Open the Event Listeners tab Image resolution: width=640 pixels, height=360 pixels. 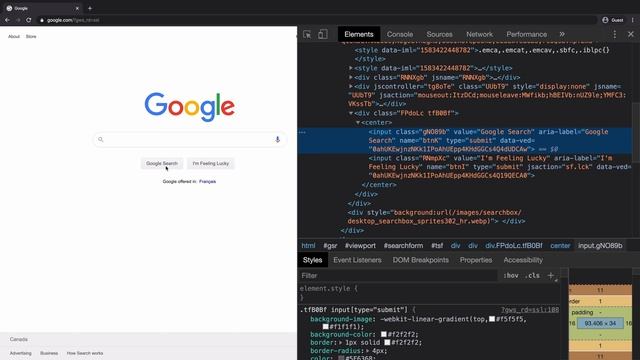pos(357,260)
